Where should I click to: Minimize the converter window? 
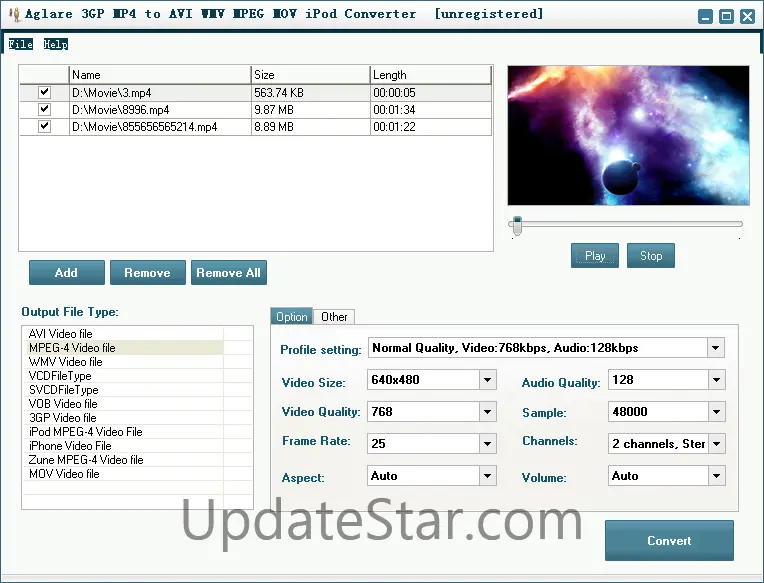[705, 17]
